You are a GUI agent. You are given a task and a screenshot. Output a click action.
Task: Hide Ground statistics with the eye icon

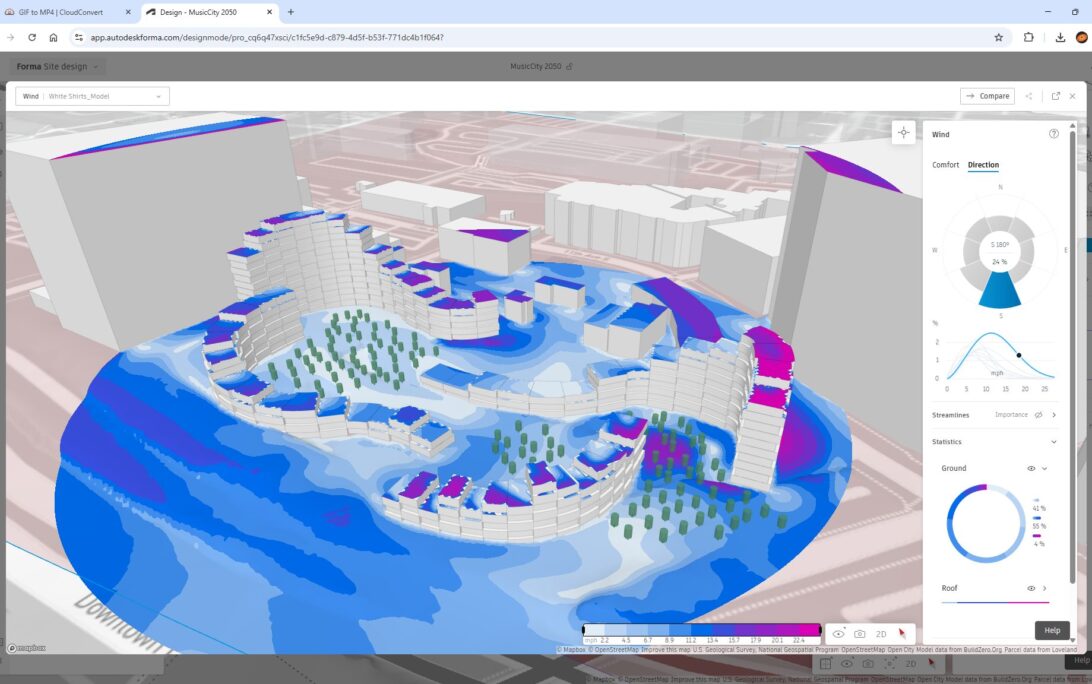point(1031,468)
